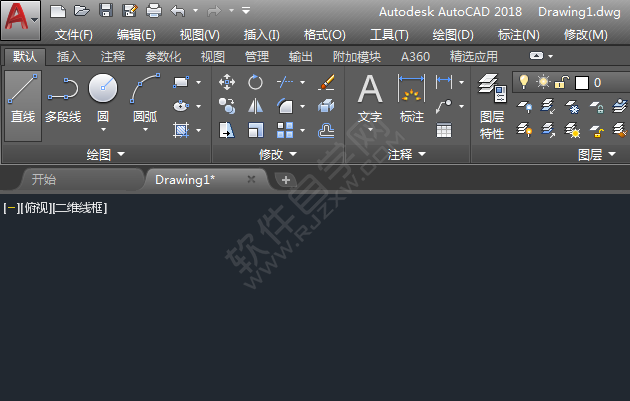This screenshot has width=630, height=401.
Task: Select the ellipse draw tool
Action: coord(181,106)
